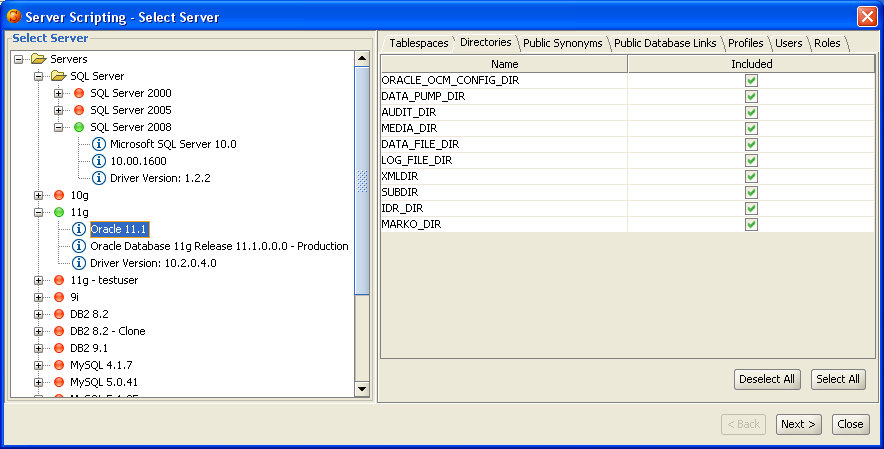Screen dimensions: 884x449
Task: Collapse the SQL Server 2008 node
Action: [x=59, y=127]
